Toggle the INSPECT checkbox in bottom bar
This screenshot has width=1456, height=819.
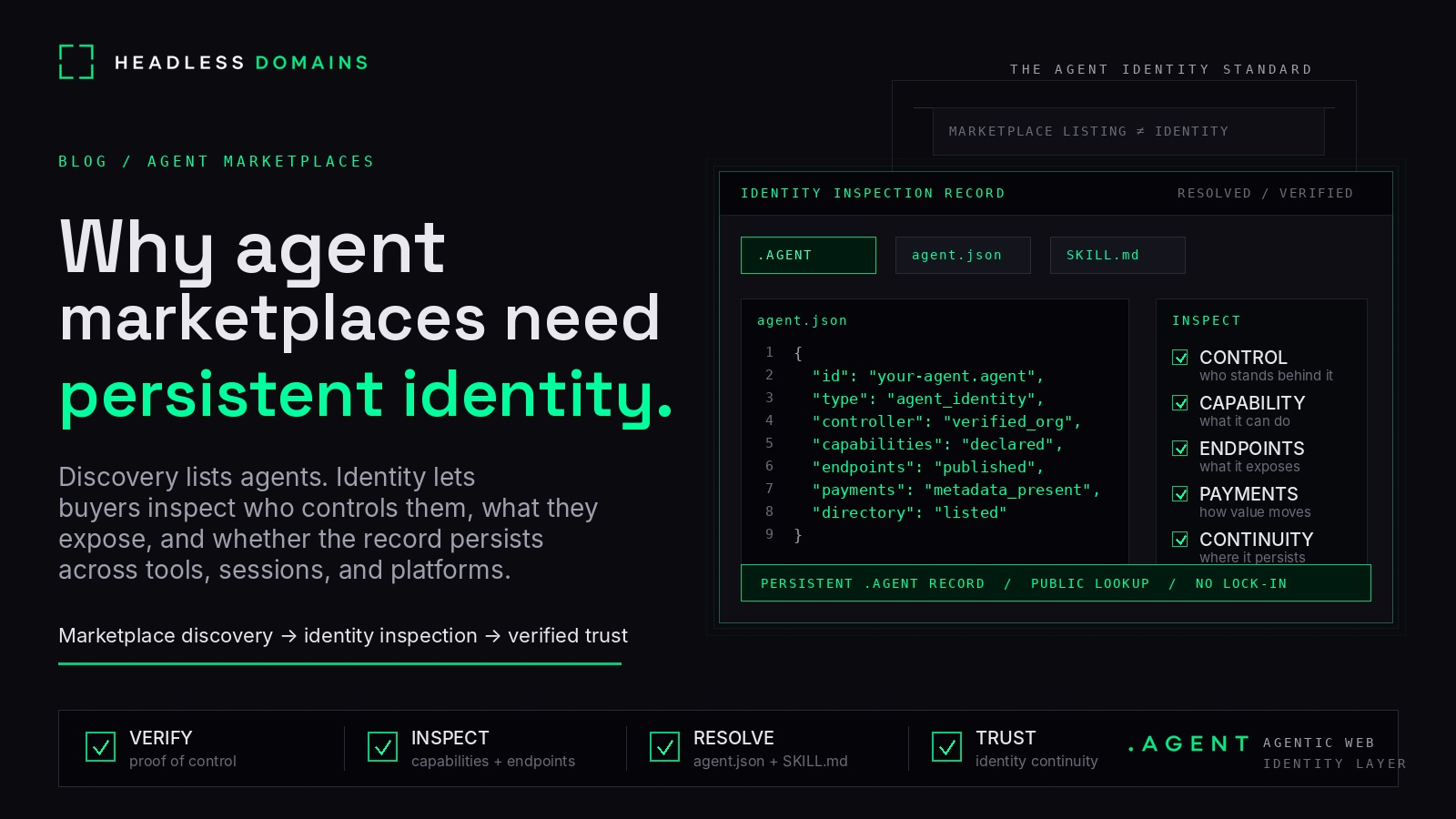382,747
